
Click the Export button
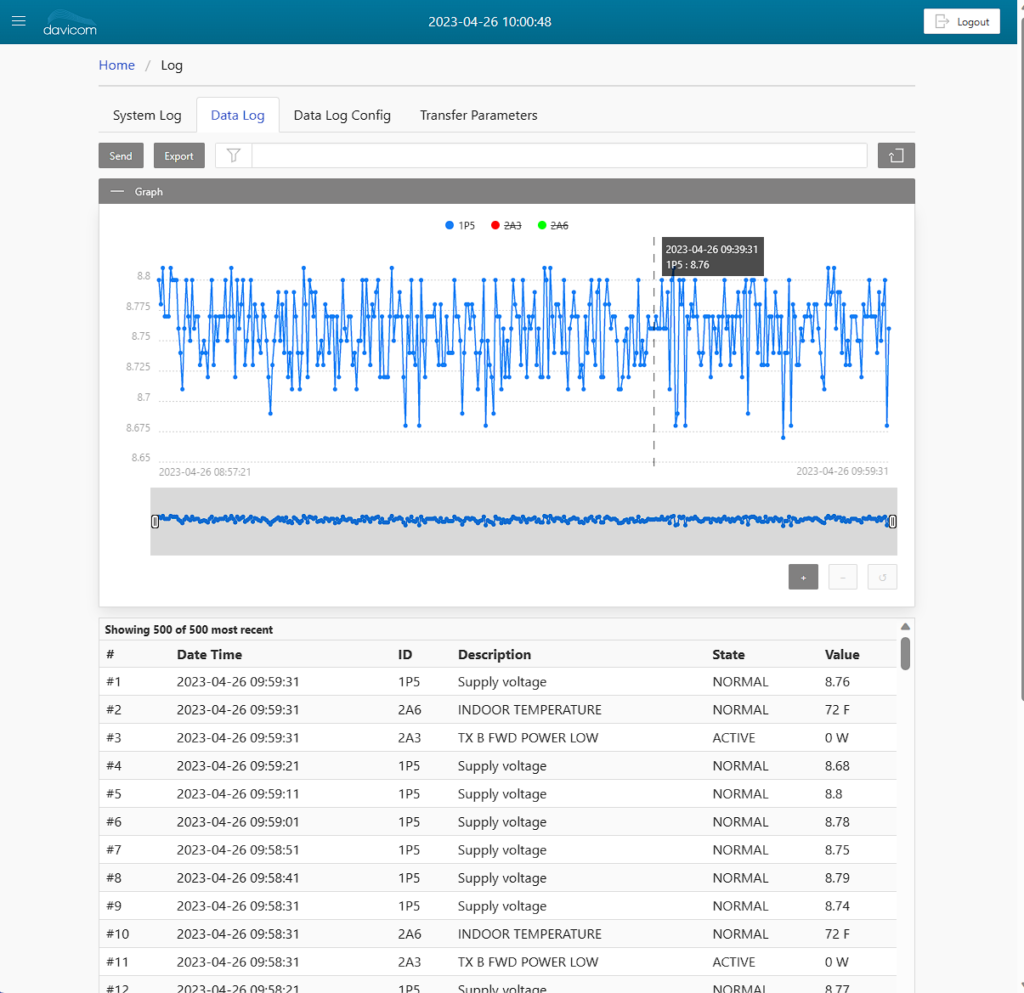pos(179,156)
